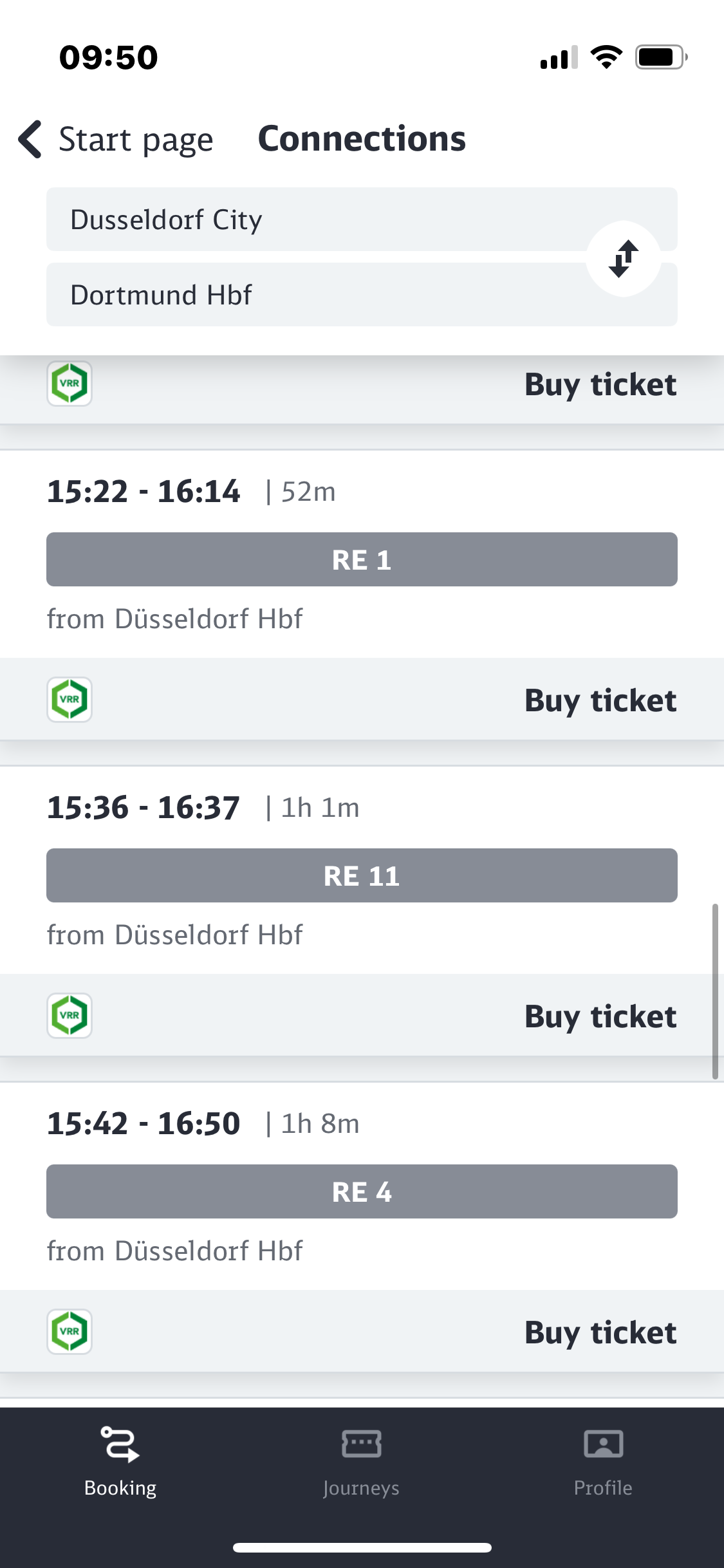
Task: Expand the RE 11 connection bar details
Action: [362, 875]
